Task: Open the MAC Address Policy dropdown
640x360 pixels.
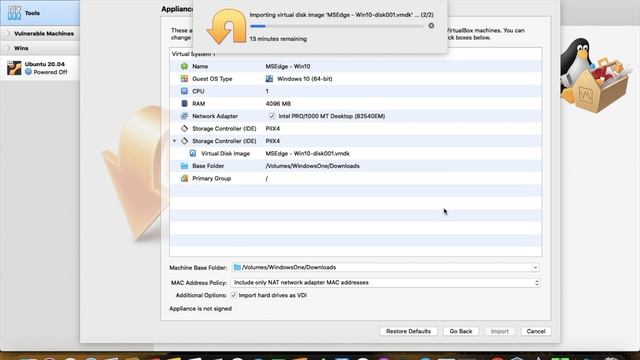Action: click(385, 282)
